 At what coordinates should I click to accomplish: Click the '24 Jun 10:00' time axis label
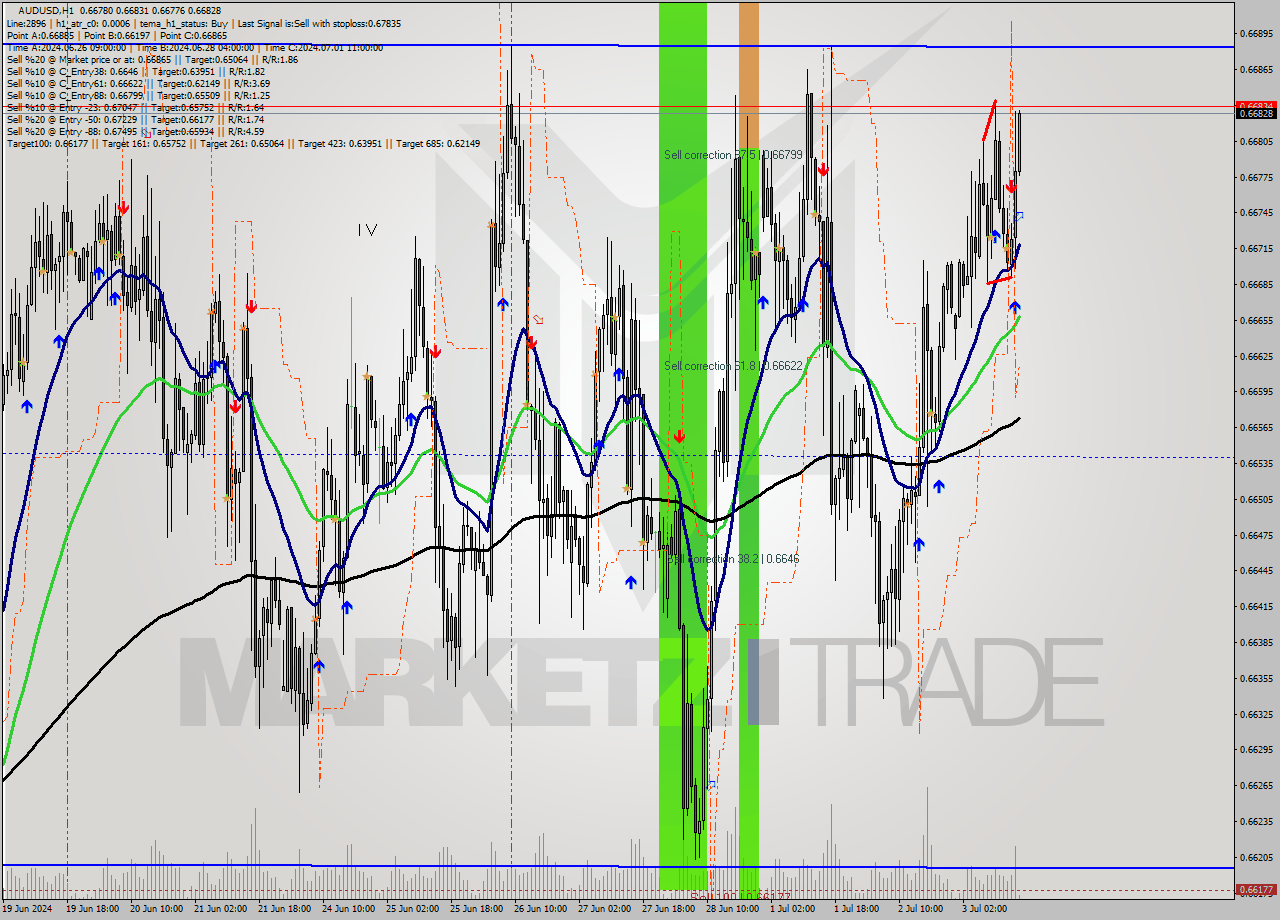(x=348, y=909)
